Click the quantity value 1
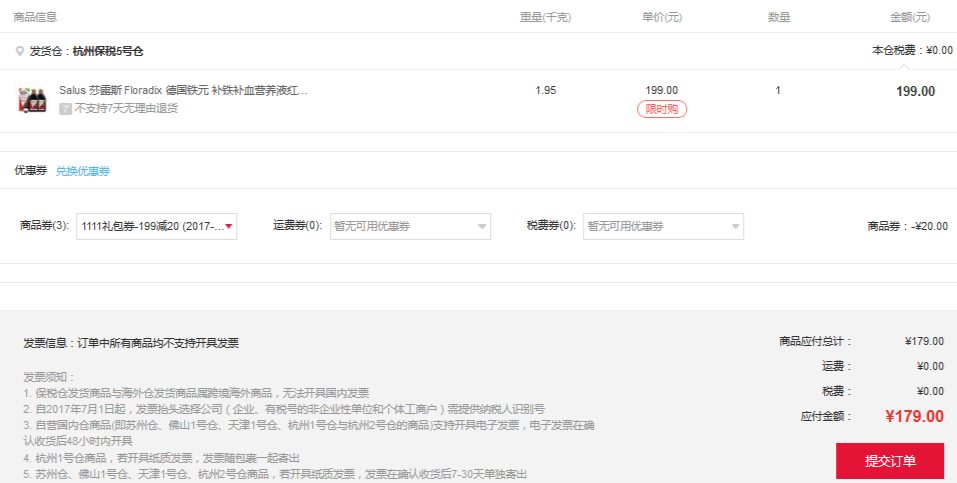The height and width of the screenshot is (483, 957). (778, 90)
